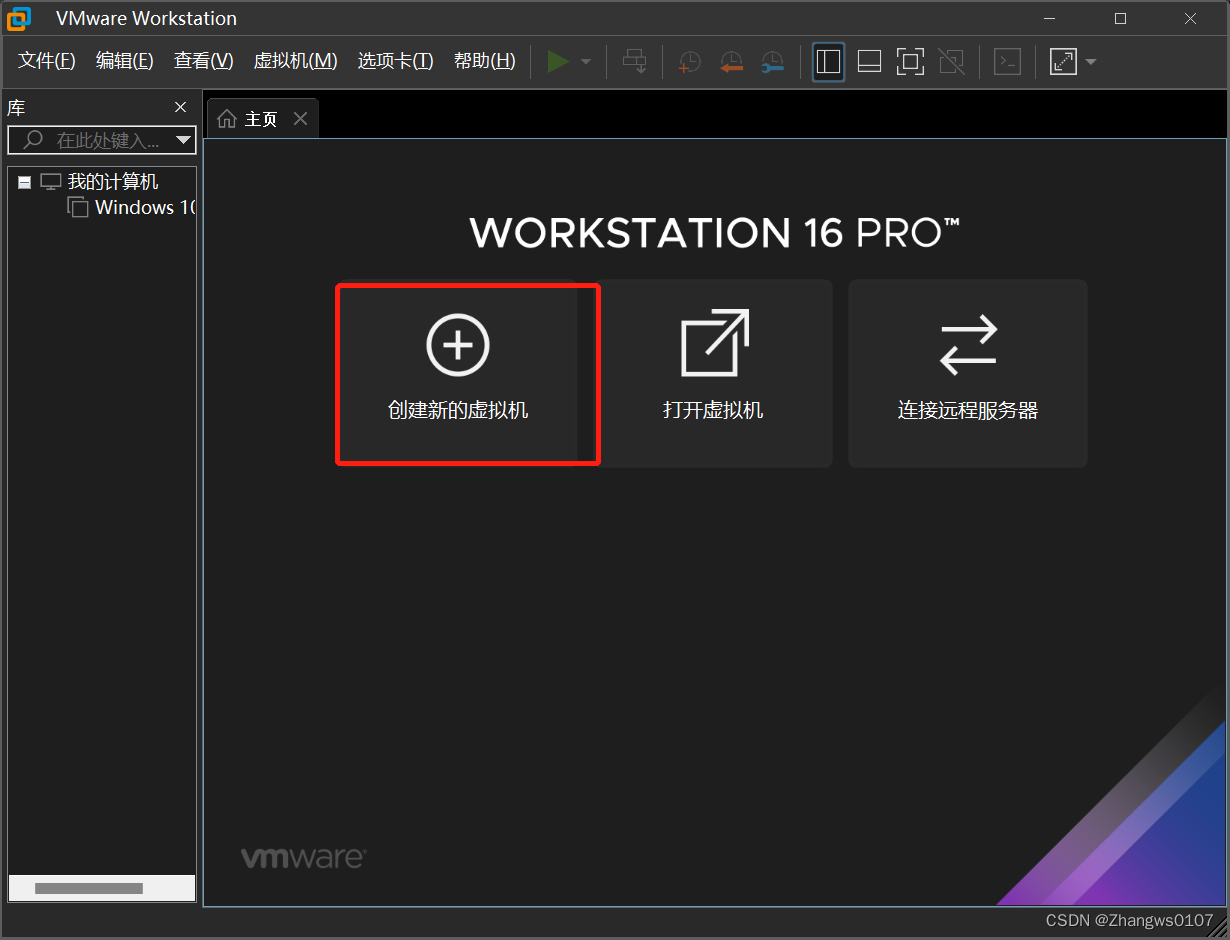Close the 主页 tab
The width and height of the screenshot is (1230, 940).
coord(300,119)
